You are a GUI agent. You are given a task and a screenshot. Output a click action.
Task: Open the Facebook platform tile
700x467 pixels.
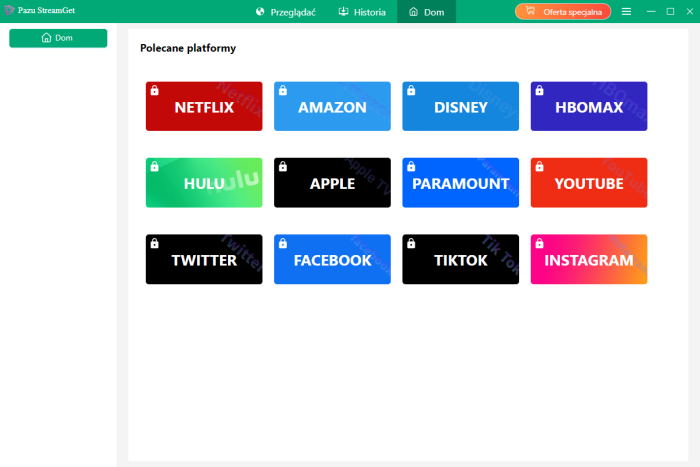(x=332, y=259)
